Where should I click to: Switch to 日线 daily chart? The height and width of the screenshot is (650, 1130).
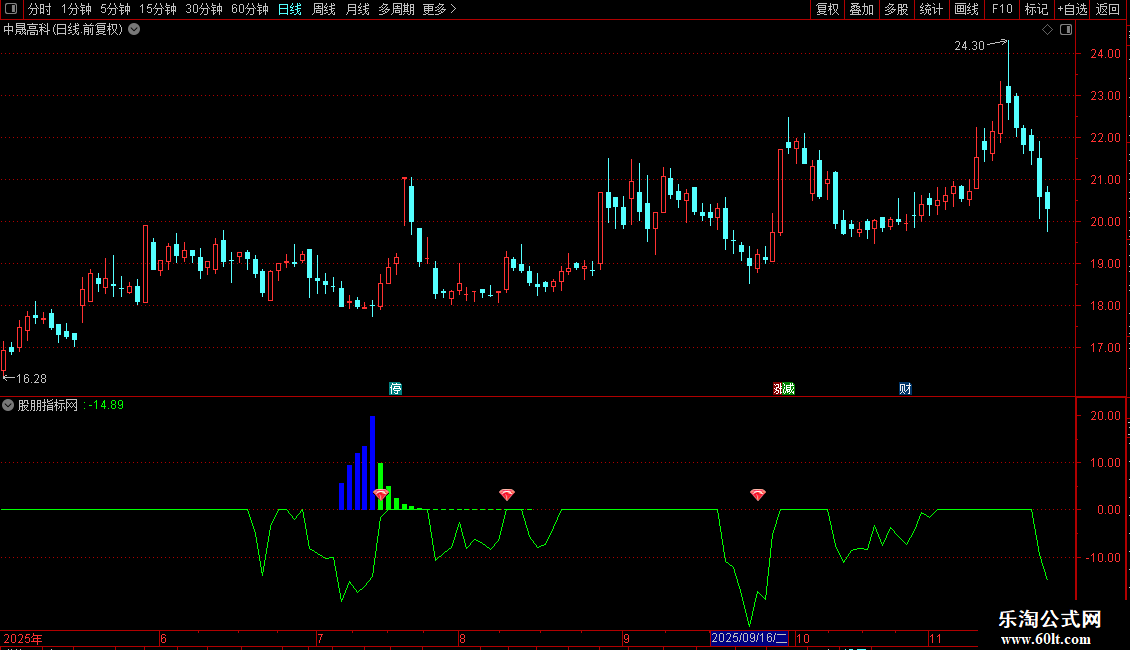point(290,9)
